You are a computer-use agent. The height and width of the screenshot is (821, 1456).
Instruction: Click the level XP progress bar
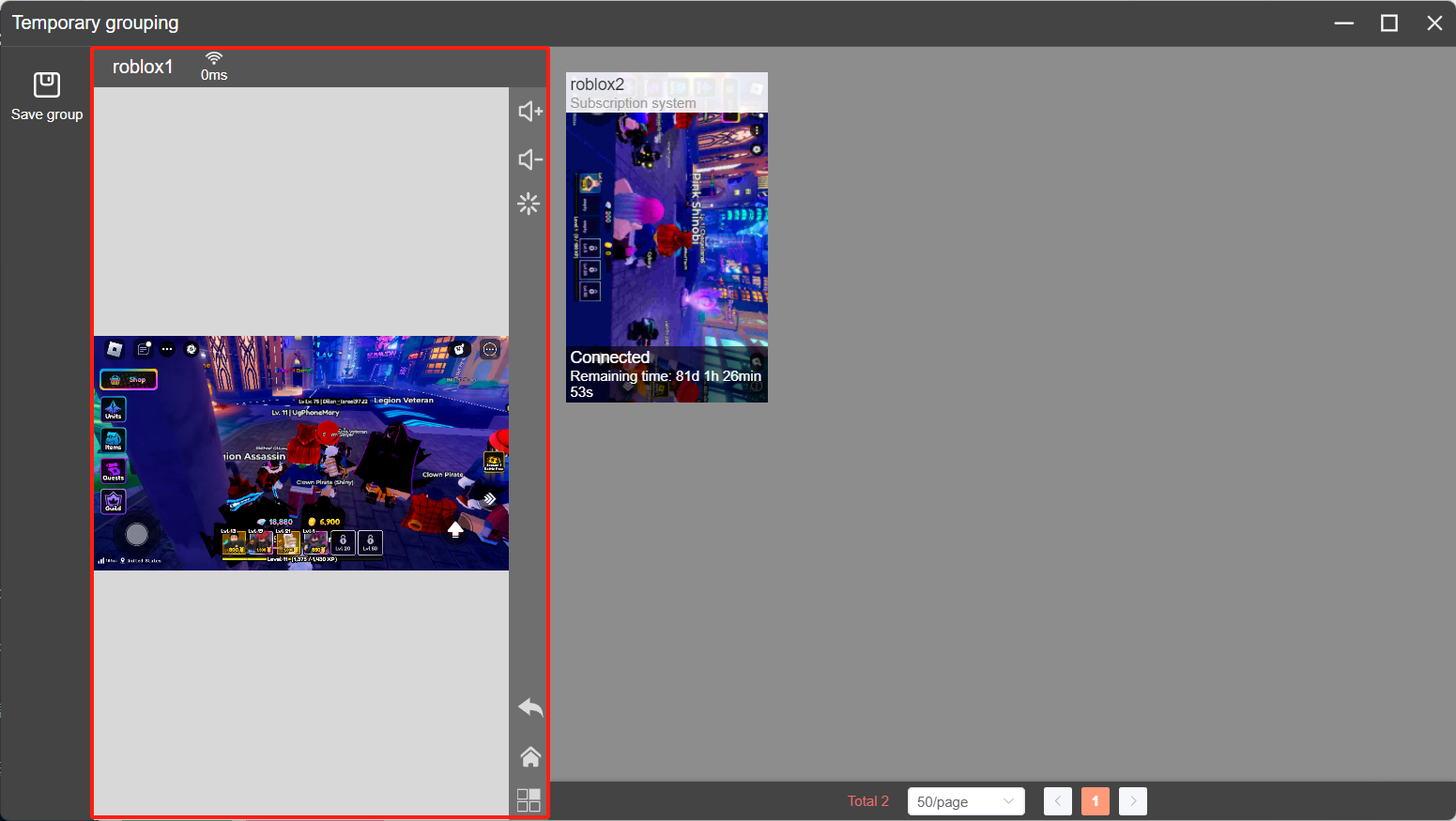[x=302, y=559]
